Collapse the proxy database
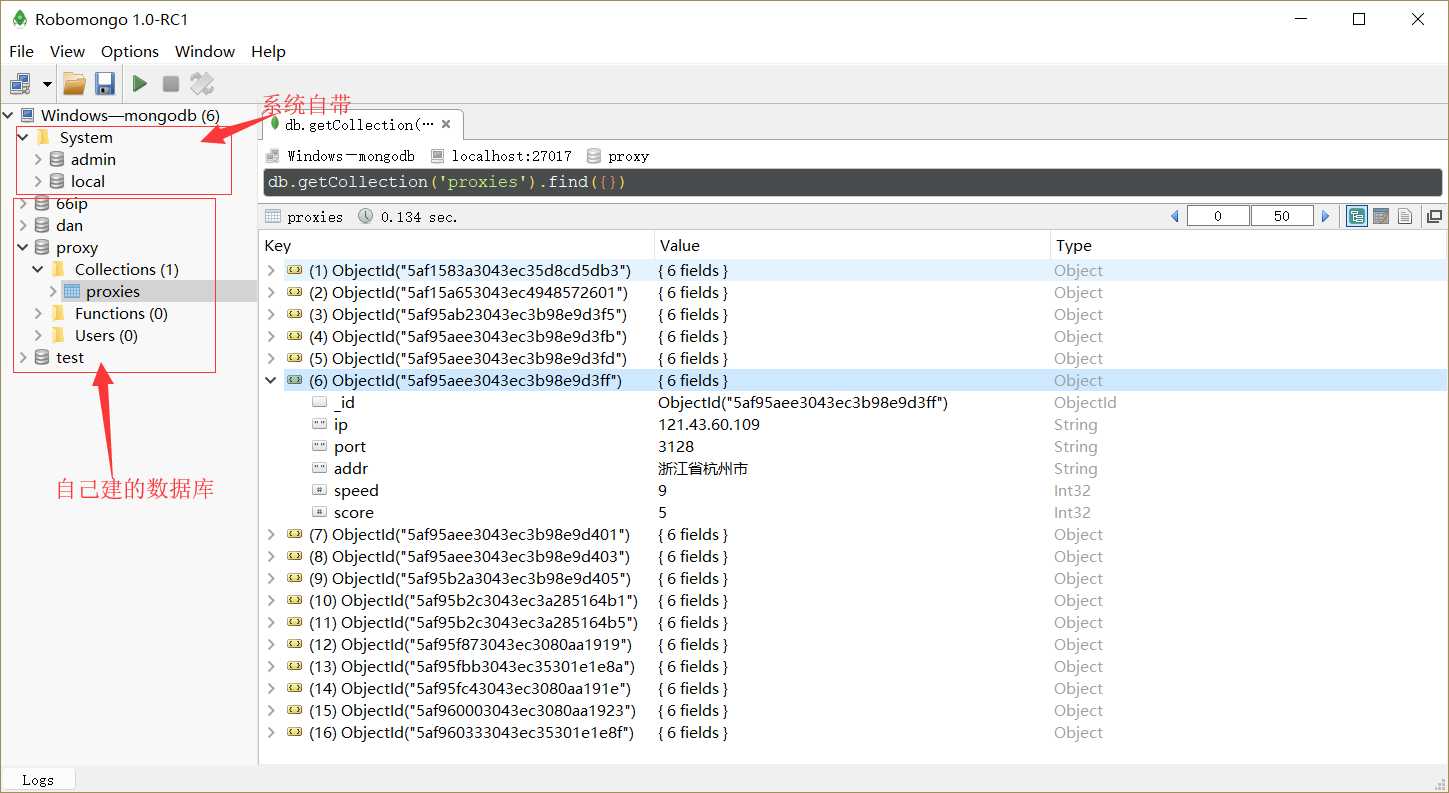Viewport: 1449px width, 793px height. point(22,248)
